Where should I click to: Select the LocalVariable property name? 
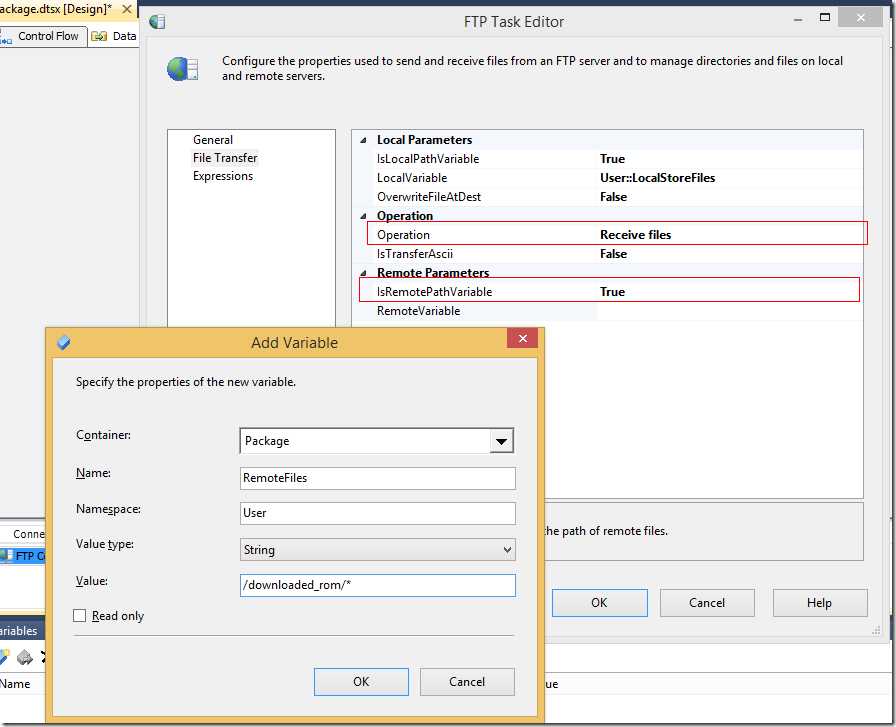tap(411, 178)
